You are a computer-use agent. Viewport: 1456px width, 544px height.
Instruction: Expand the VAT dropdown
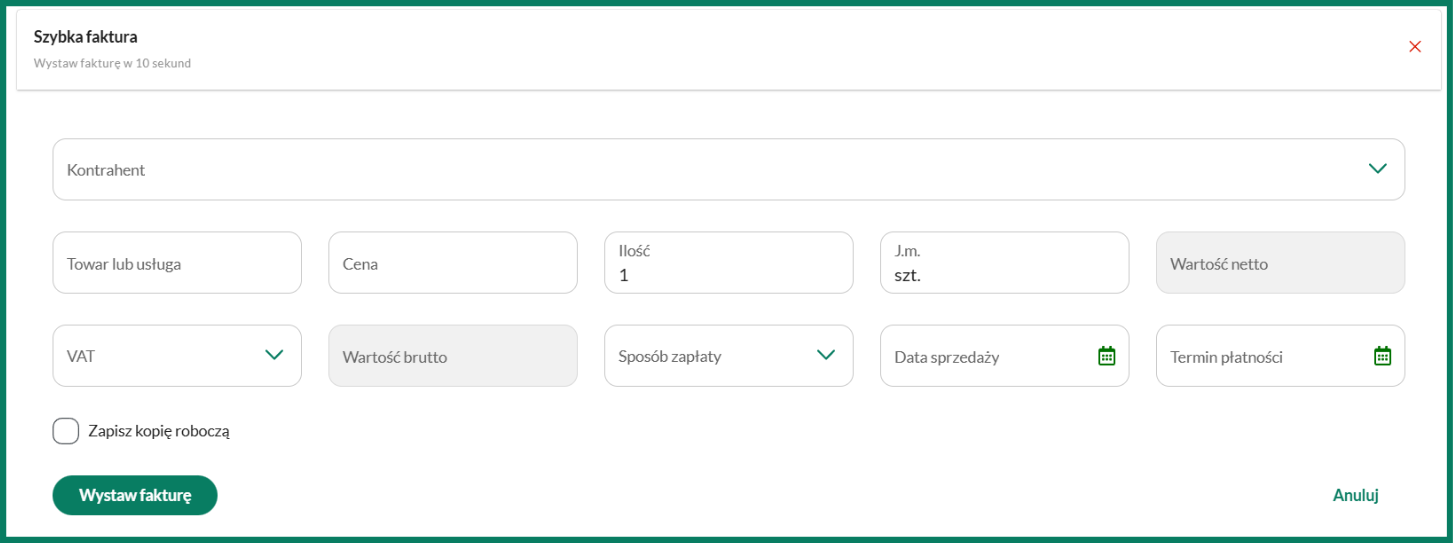click(177, 355)
